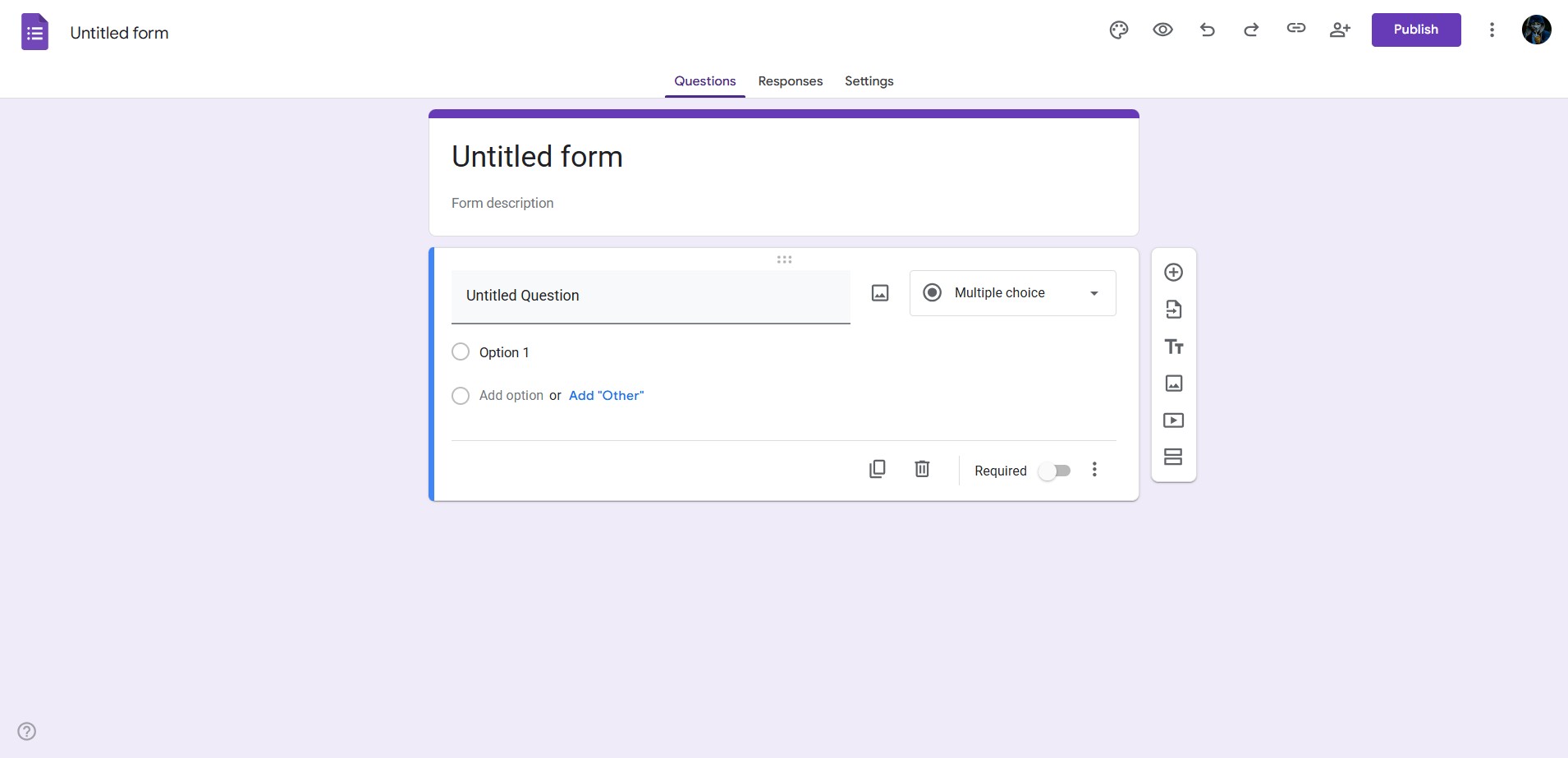The image size is (1568, 758).
Task: Redo the last change
Action: click(1251, 30)
